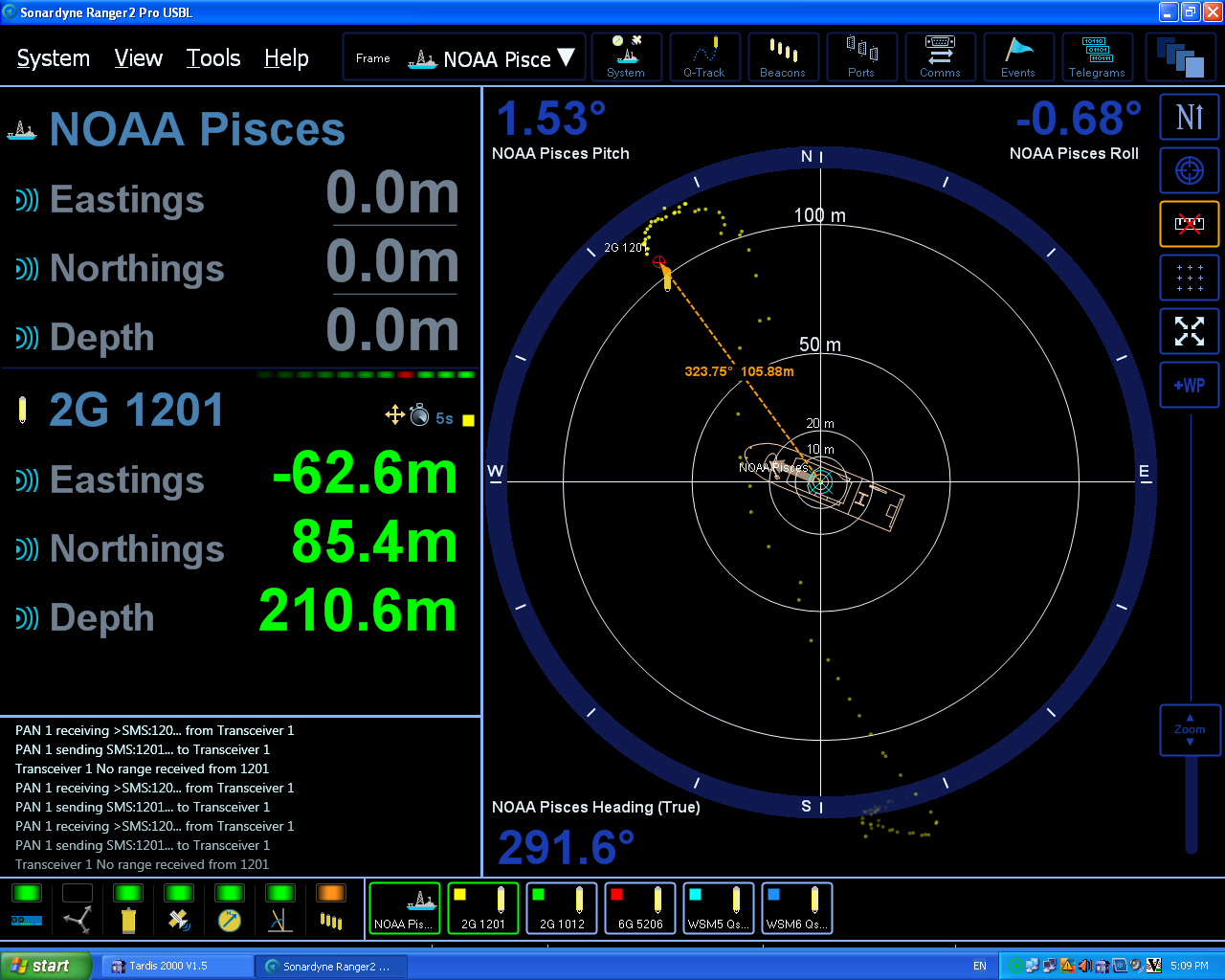Click the NOAA Pisces pitch value 1.53°
Viewport: 1225px width, 980px height.
pyautogui.click(x=551, y=119)
